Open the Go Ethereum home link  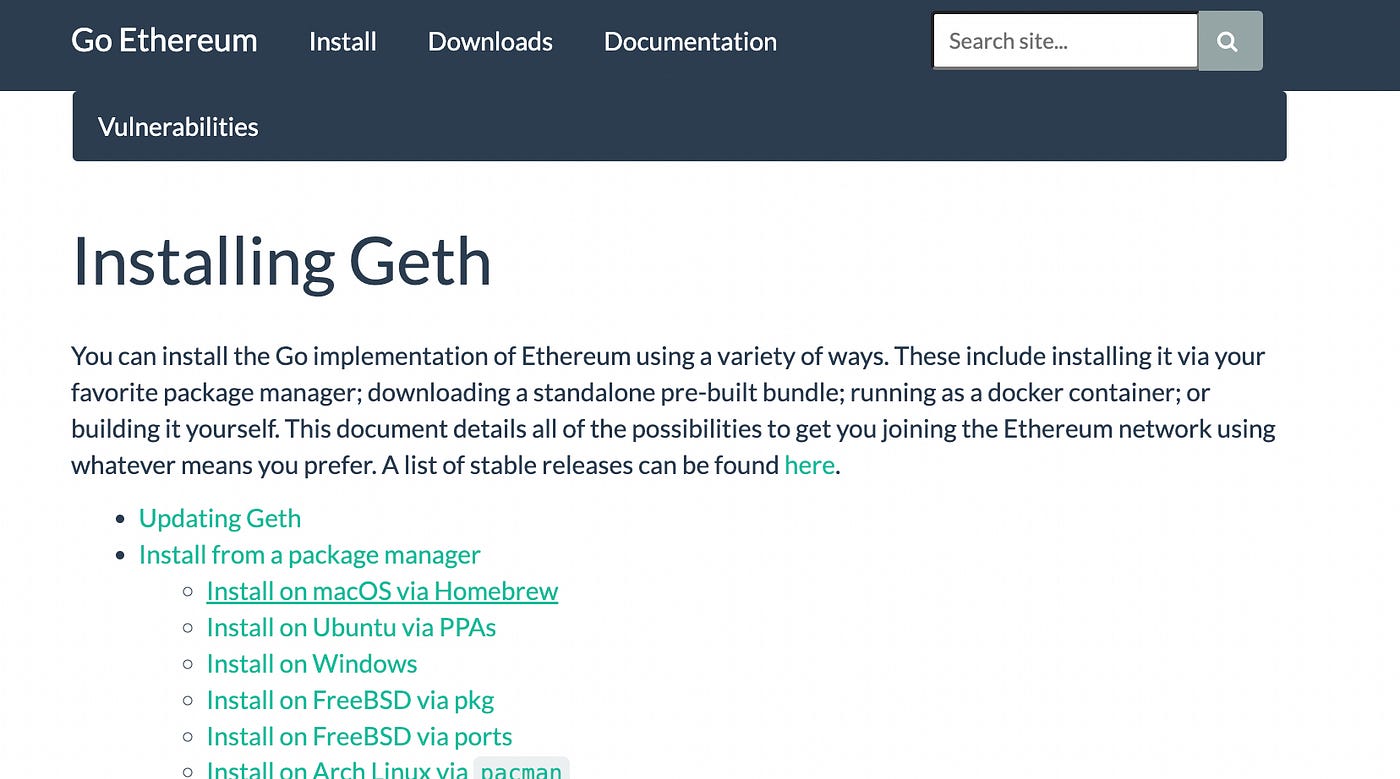[x=164, y=41]
